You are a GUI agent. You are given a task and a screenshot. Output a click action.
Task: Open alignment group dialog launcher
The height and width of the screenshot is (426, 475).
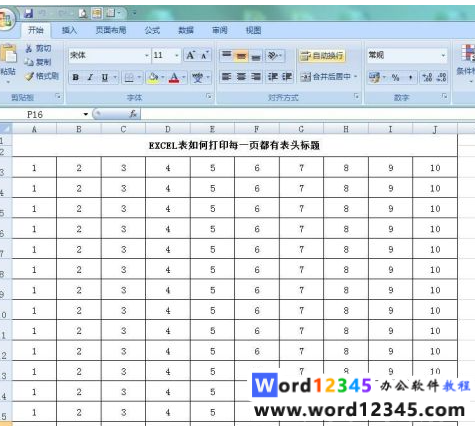tap(356, 97)
